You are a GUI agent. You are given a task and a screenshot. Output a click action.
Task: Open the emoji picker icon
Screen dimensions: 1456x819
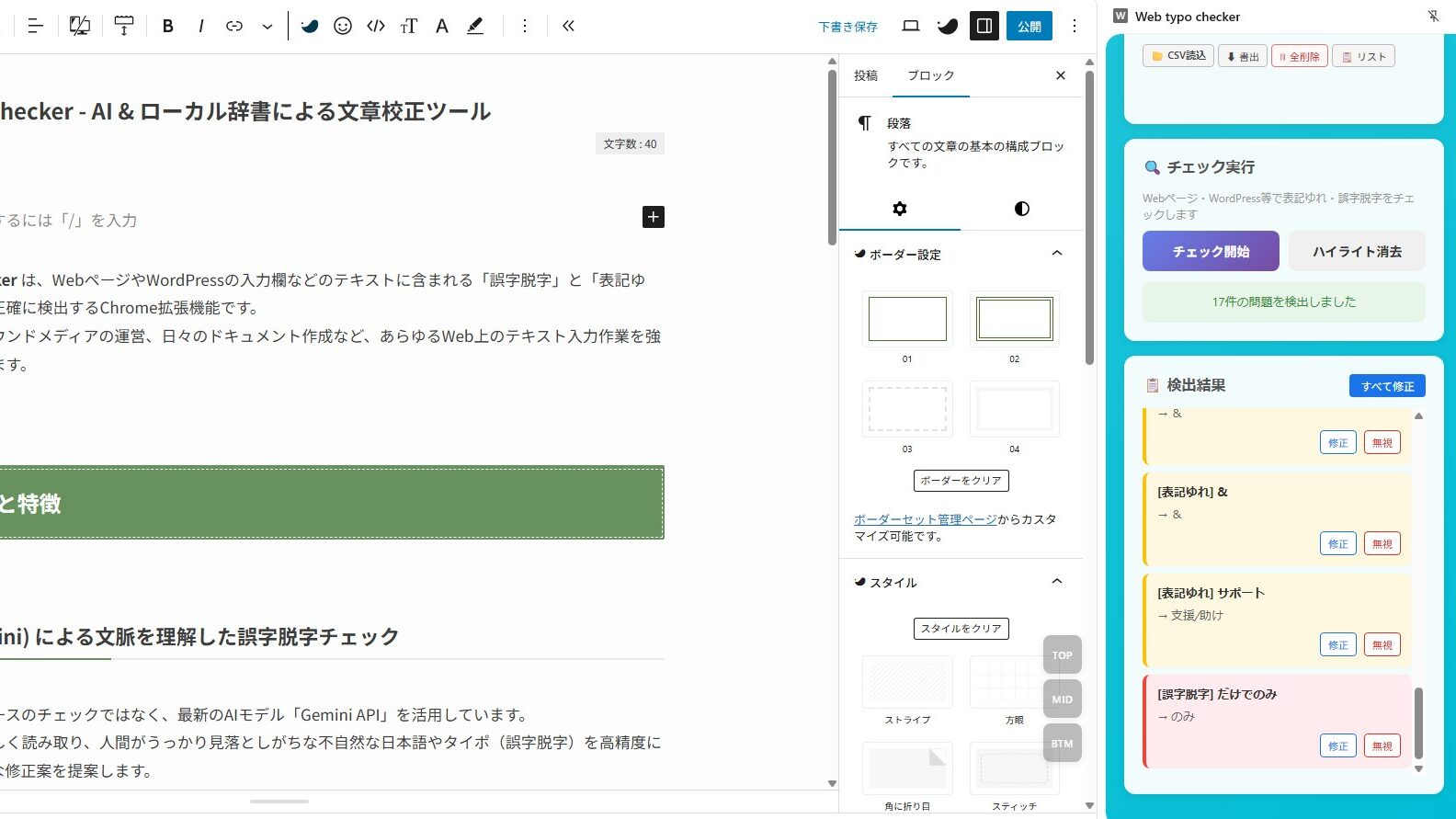[343, 26]
